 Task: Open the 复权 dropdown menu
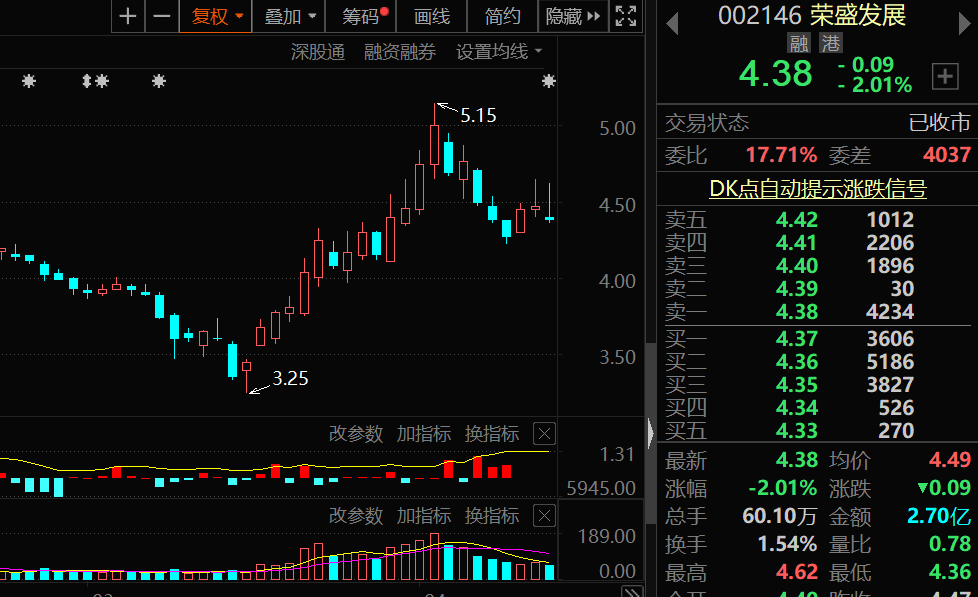216,16
